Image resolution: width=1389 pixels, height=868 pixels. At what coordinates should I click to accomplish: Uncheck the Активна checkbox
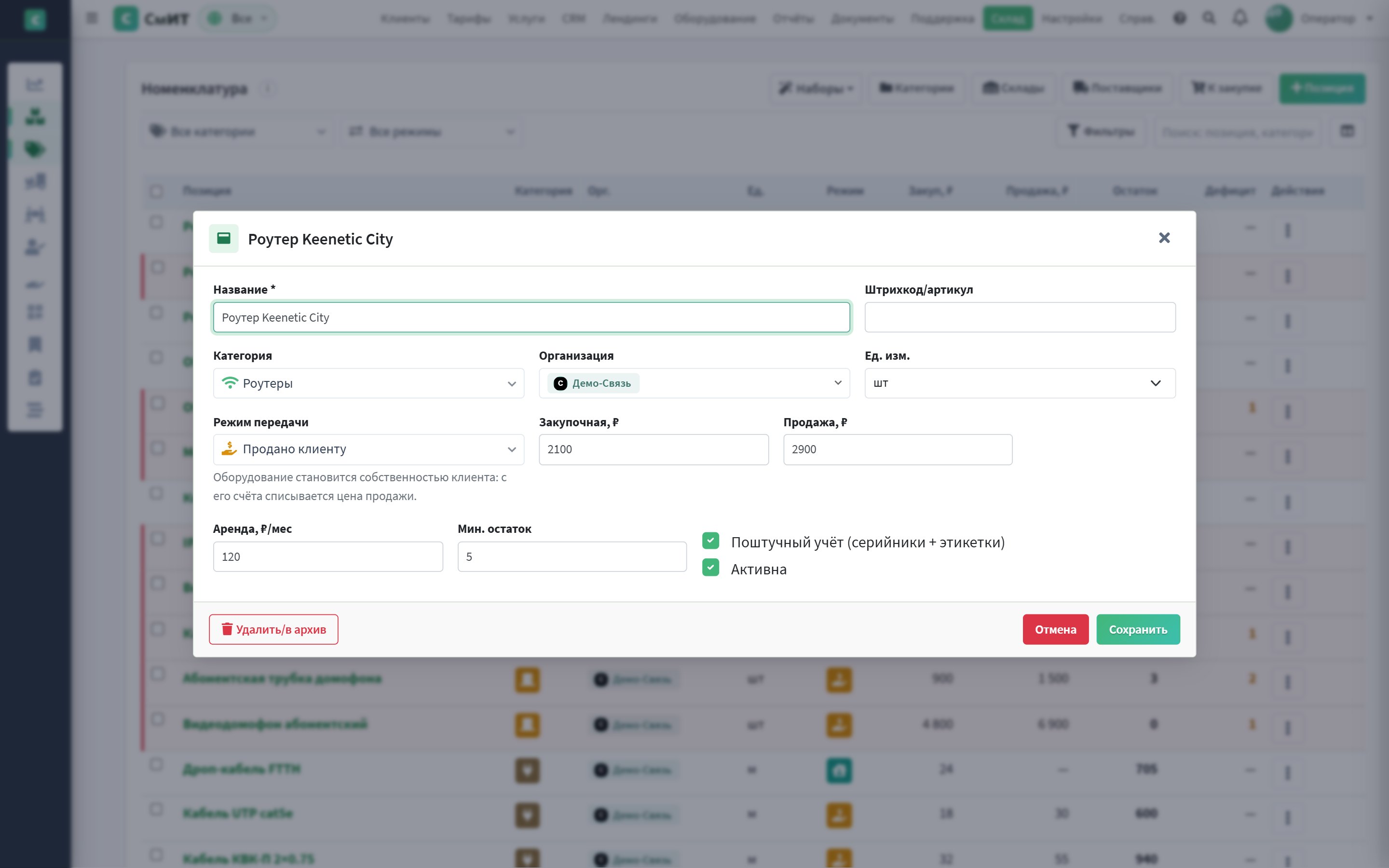click(710, 568)
